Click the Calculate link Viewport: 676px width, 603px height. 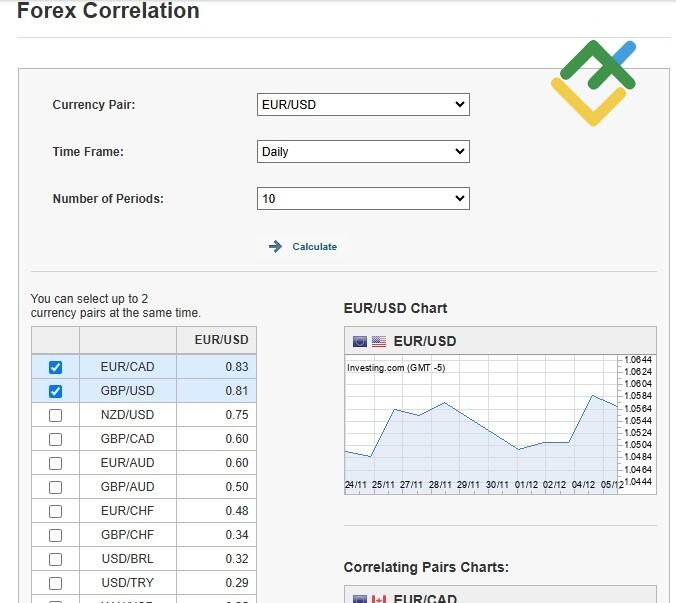point(314,247)
